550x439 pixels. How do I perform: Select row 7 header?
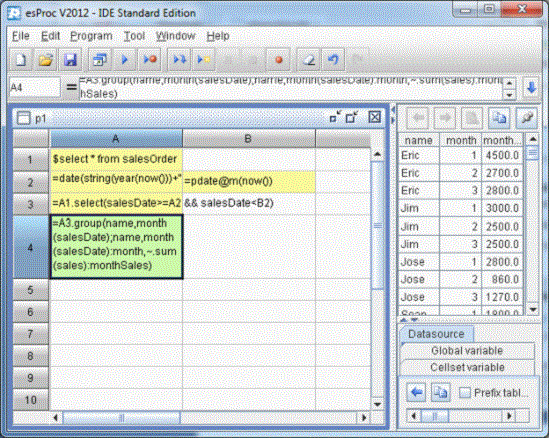31,334
